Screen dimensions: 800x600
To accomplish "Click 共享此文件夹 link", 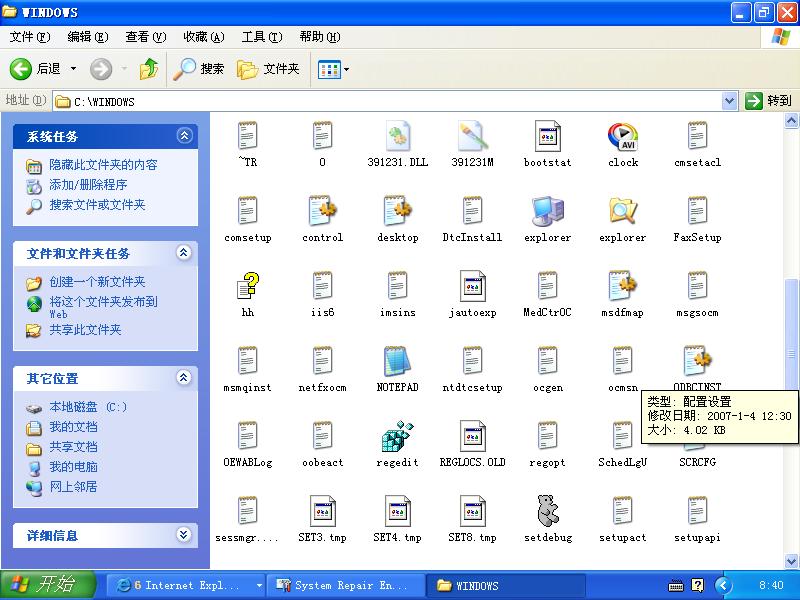I will 85,330.
